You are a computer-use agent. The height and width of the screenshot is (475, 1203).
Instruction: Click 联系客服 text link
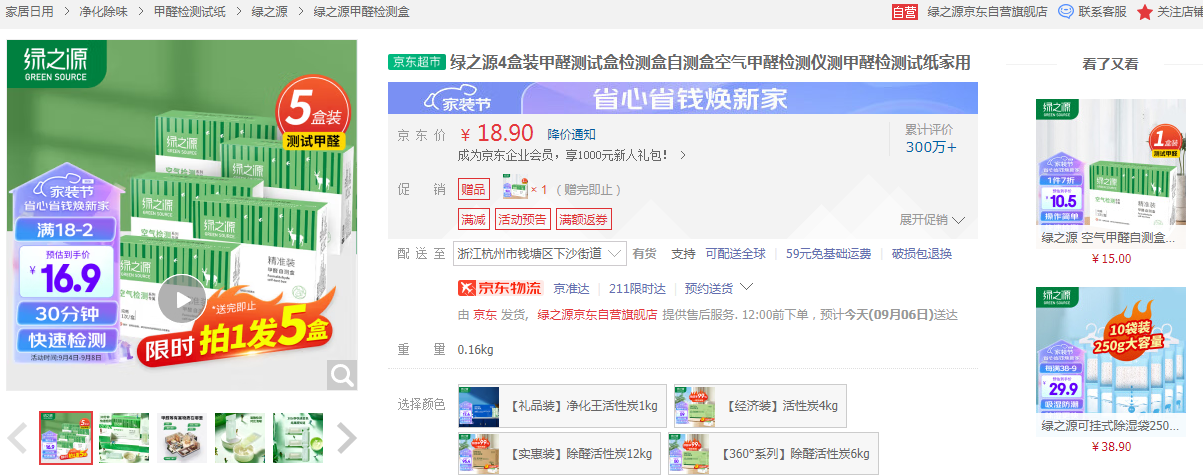[1102, 12]
